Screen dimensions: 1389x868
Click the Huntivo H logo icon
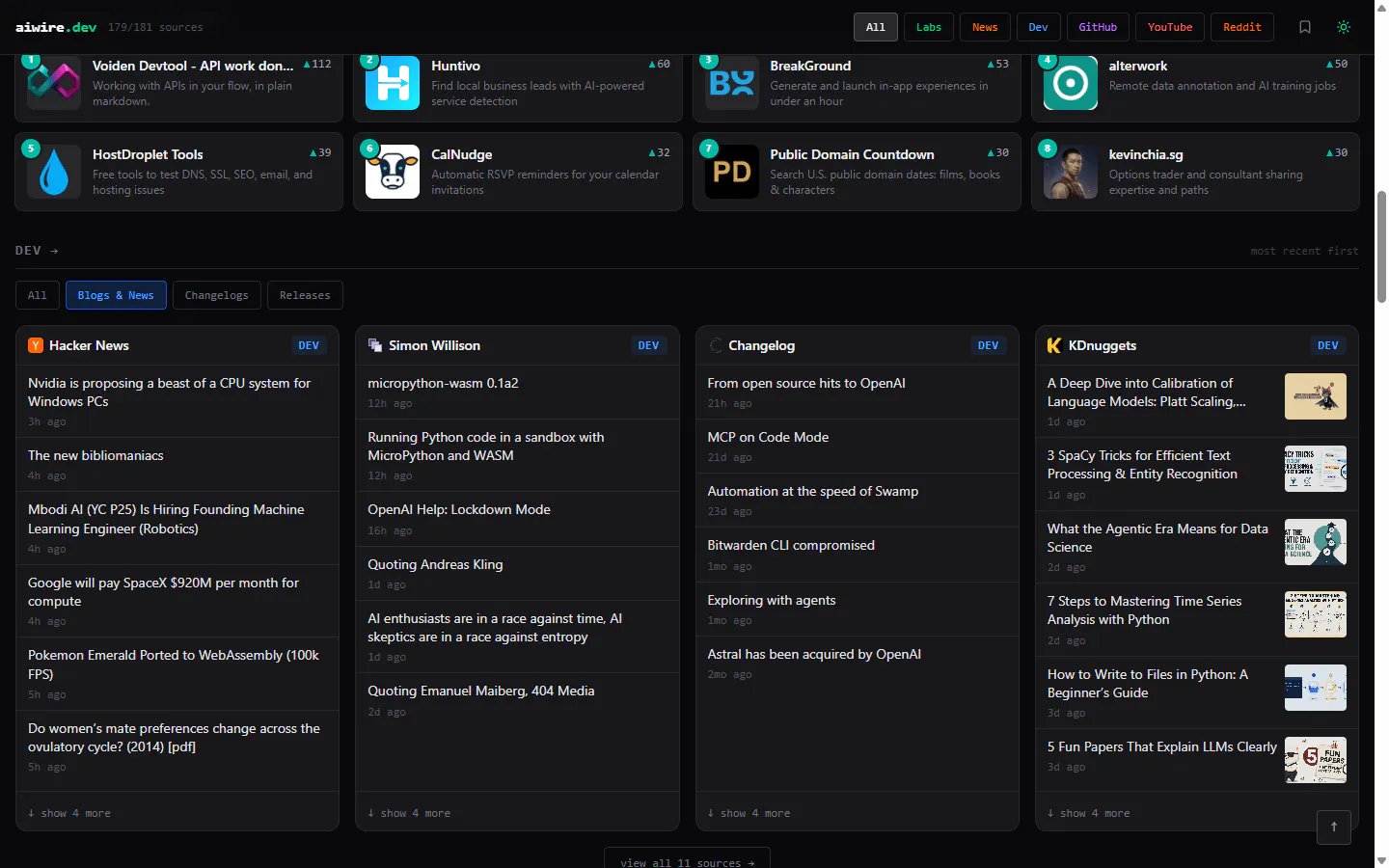coord(393,83)
